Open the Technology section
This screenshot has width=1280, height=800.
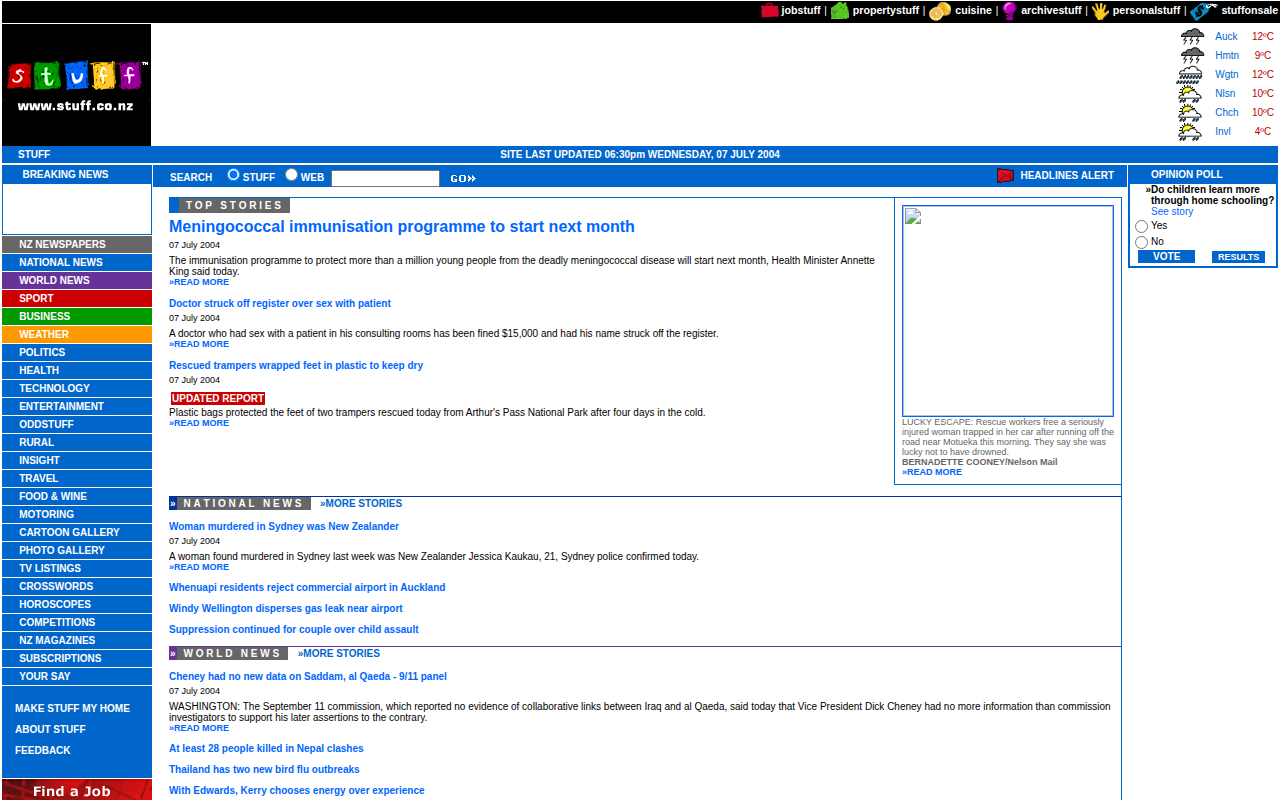pyautogui.click(x=77, y=388)
